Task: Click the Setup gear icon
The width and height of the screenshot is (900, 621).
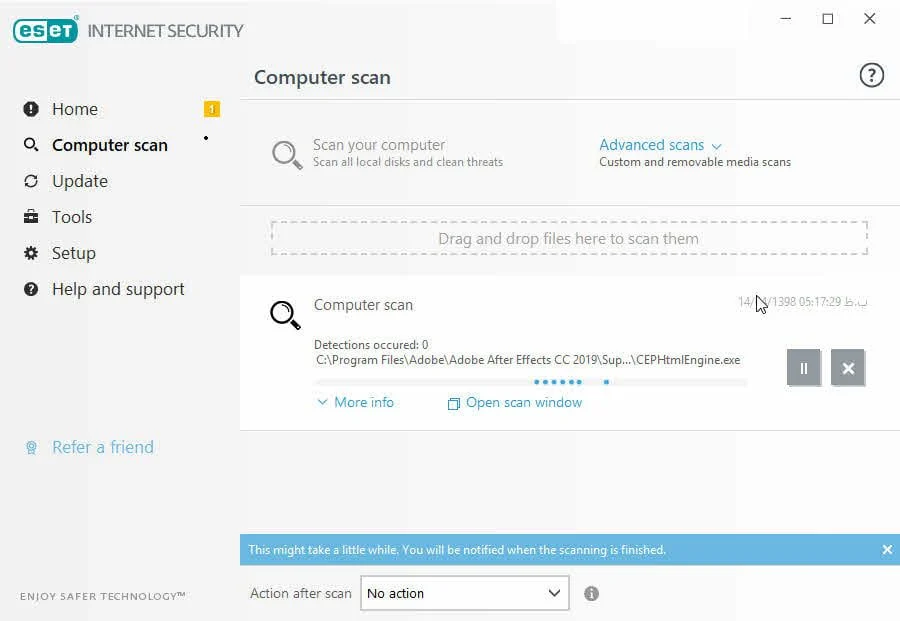Action: 31,253
